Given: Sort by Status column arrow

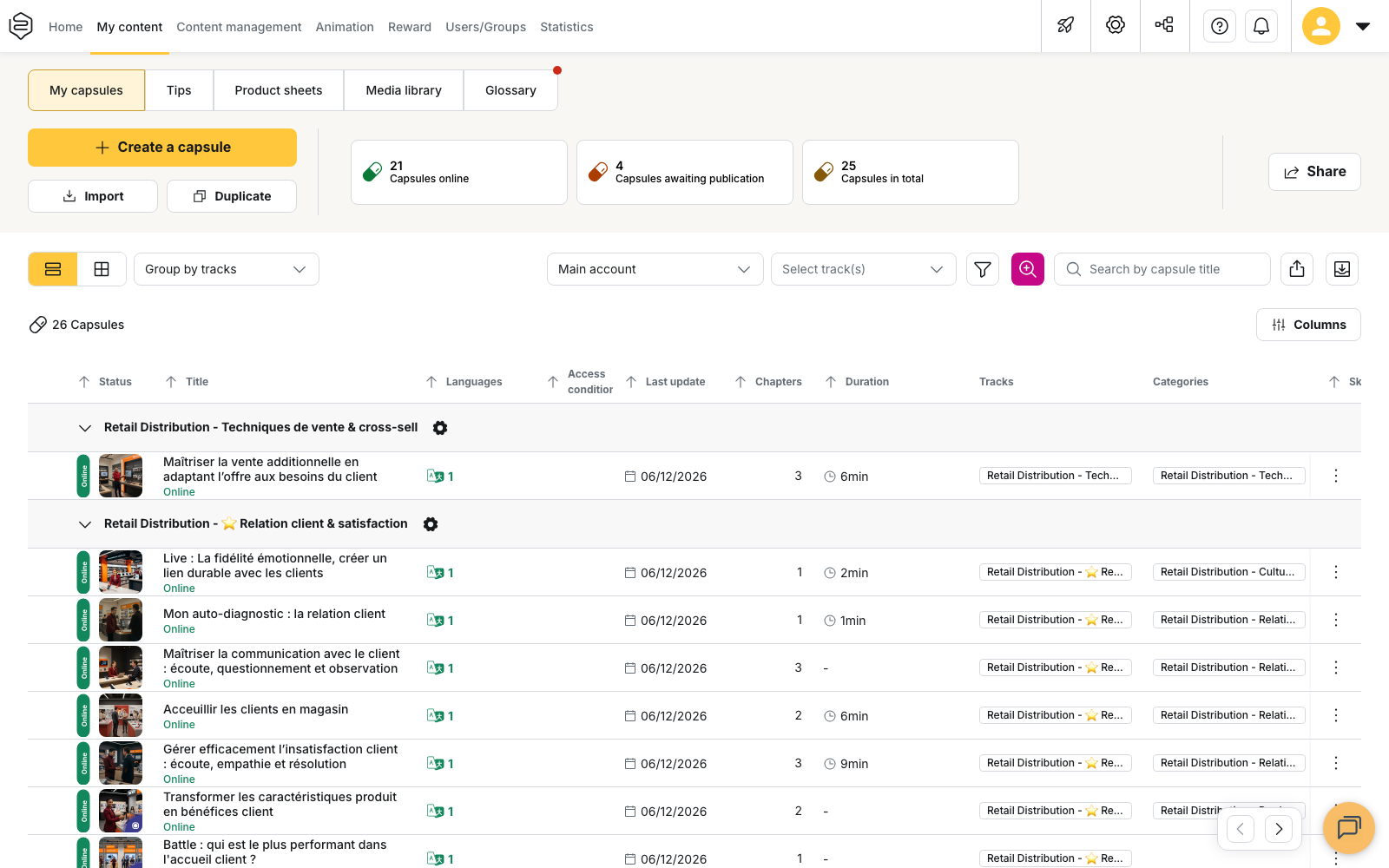Looking at the screenshot, I should click(x=84, y=382).
